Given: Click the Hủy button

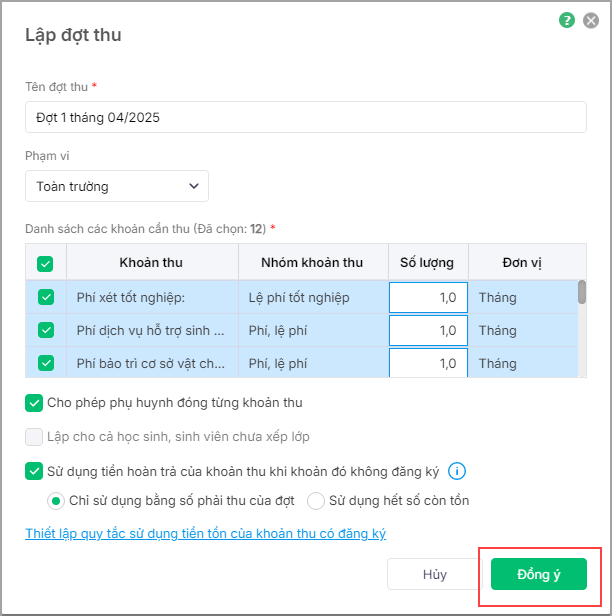Looking at the screenshot, I should [x=434, y=575].
